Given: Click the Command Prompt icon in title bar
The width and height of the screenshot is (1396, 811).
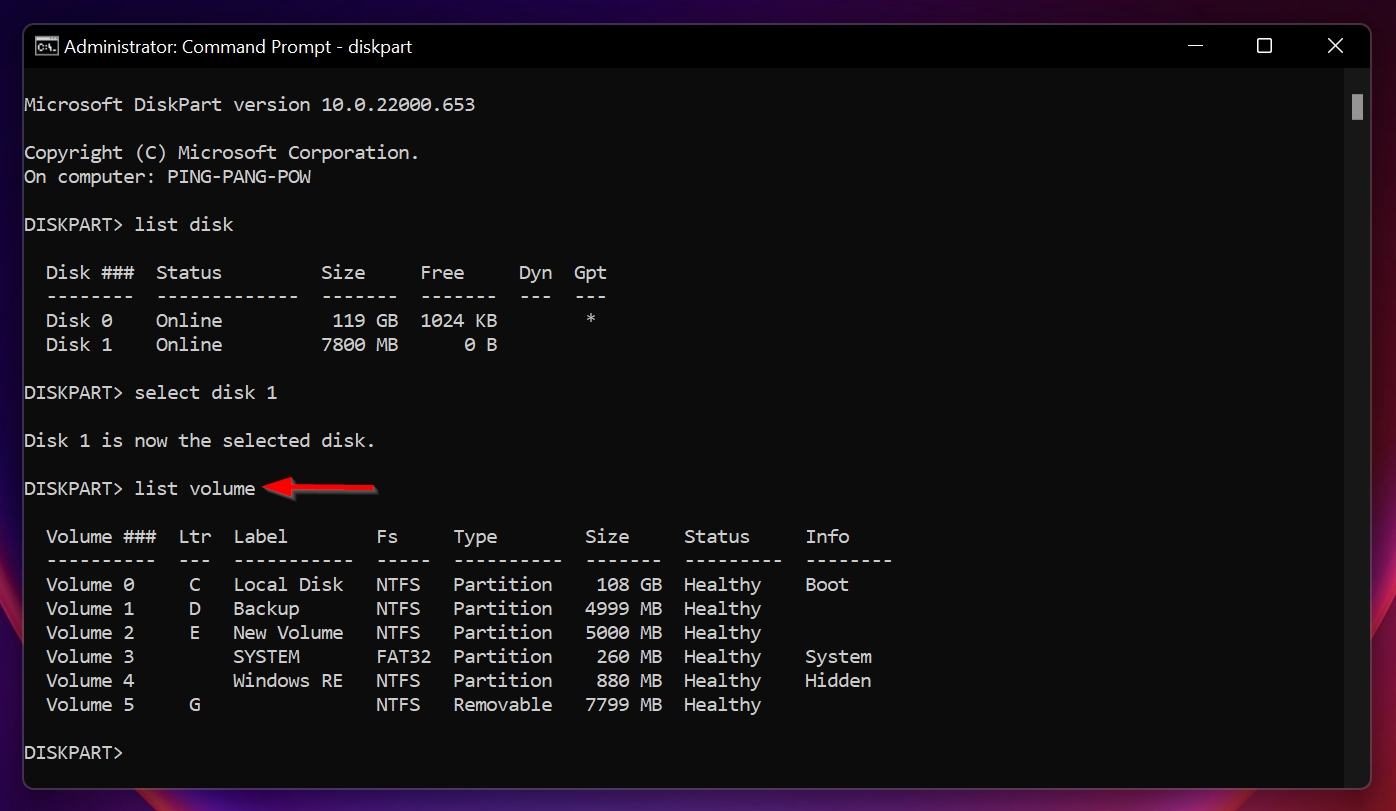Looking at the screenshot, I should pyautogui.click(x=46, y=46).
